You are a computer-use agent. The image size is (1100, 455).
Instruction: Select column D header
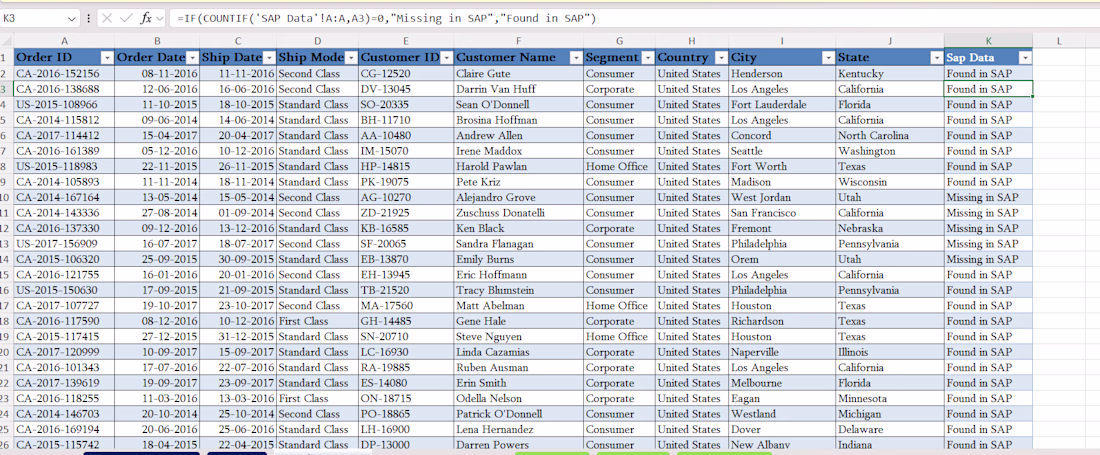tap(318, 41)
